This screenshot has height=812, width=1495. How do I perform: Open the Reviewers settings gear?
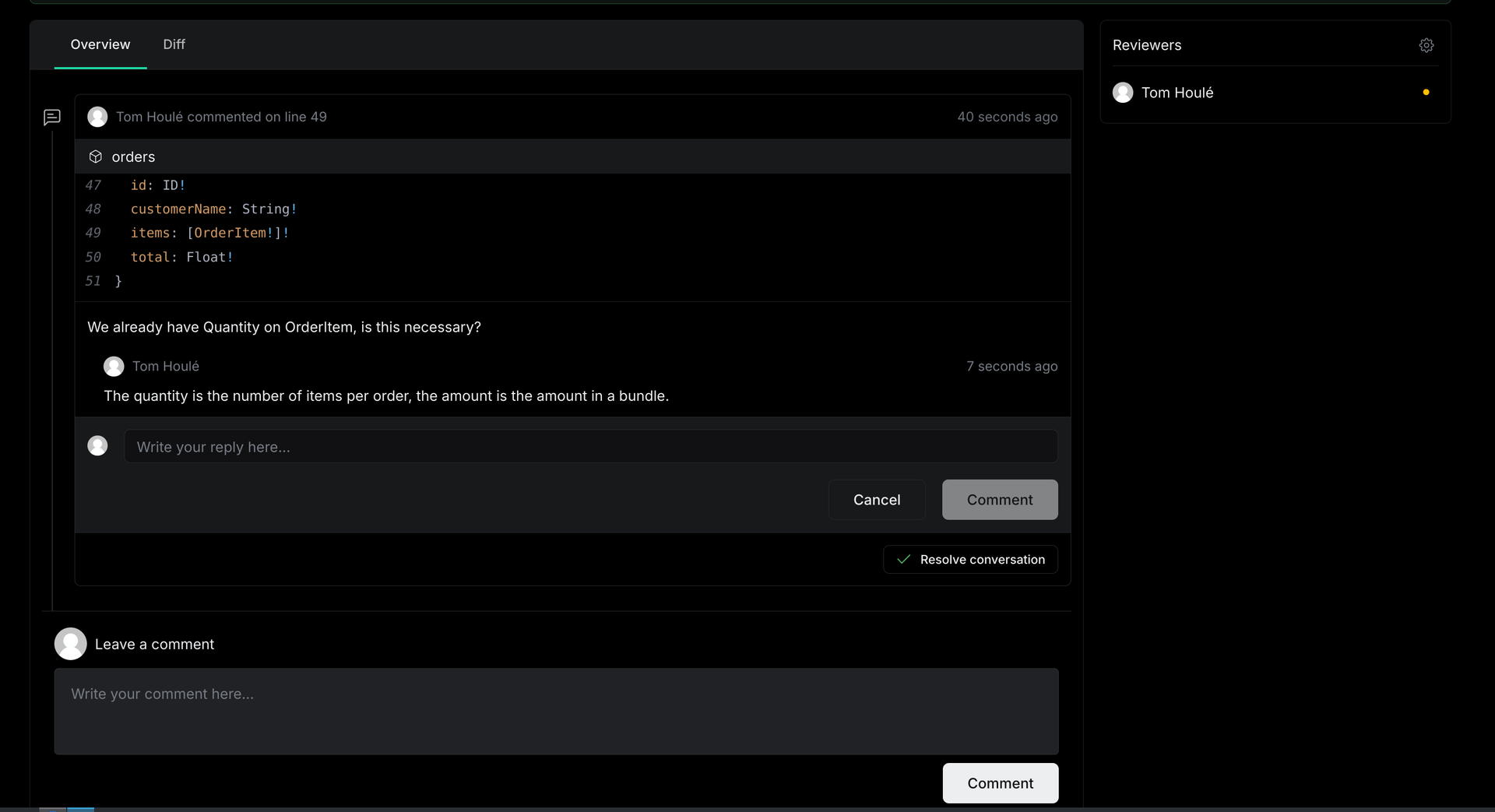click(x=1426, y=45)
